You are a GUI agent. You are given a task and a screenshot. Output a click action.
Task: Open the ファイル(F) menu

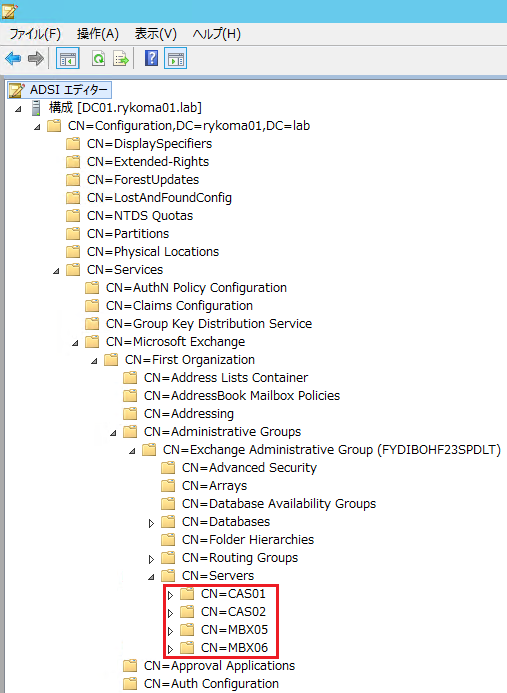click(35, 34)
